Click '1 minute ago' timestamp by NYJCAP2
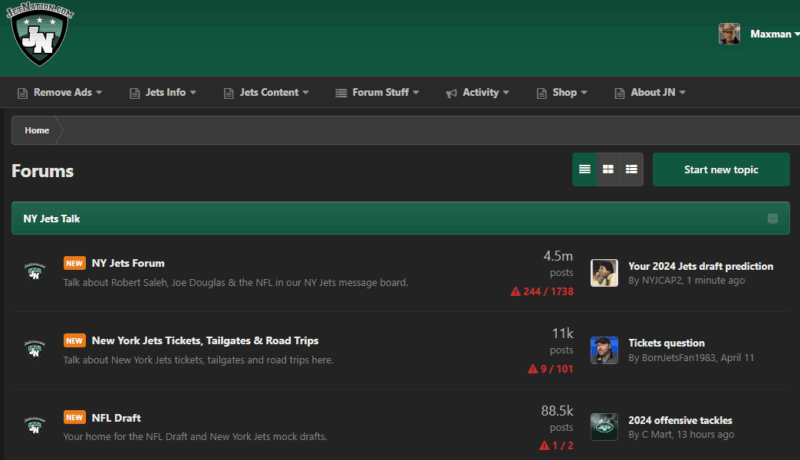 click(715, 280)
